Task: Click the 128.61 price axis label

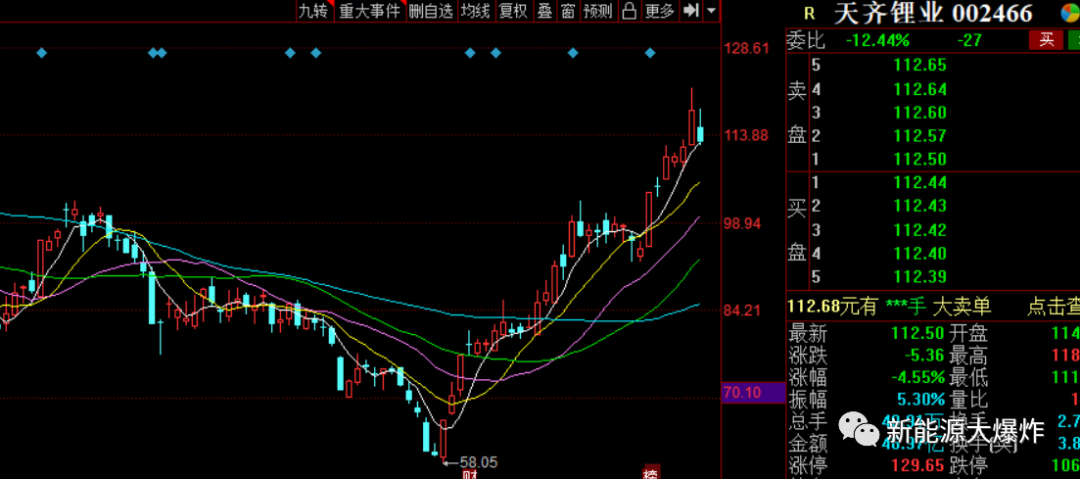Action: tap(745, 48)
